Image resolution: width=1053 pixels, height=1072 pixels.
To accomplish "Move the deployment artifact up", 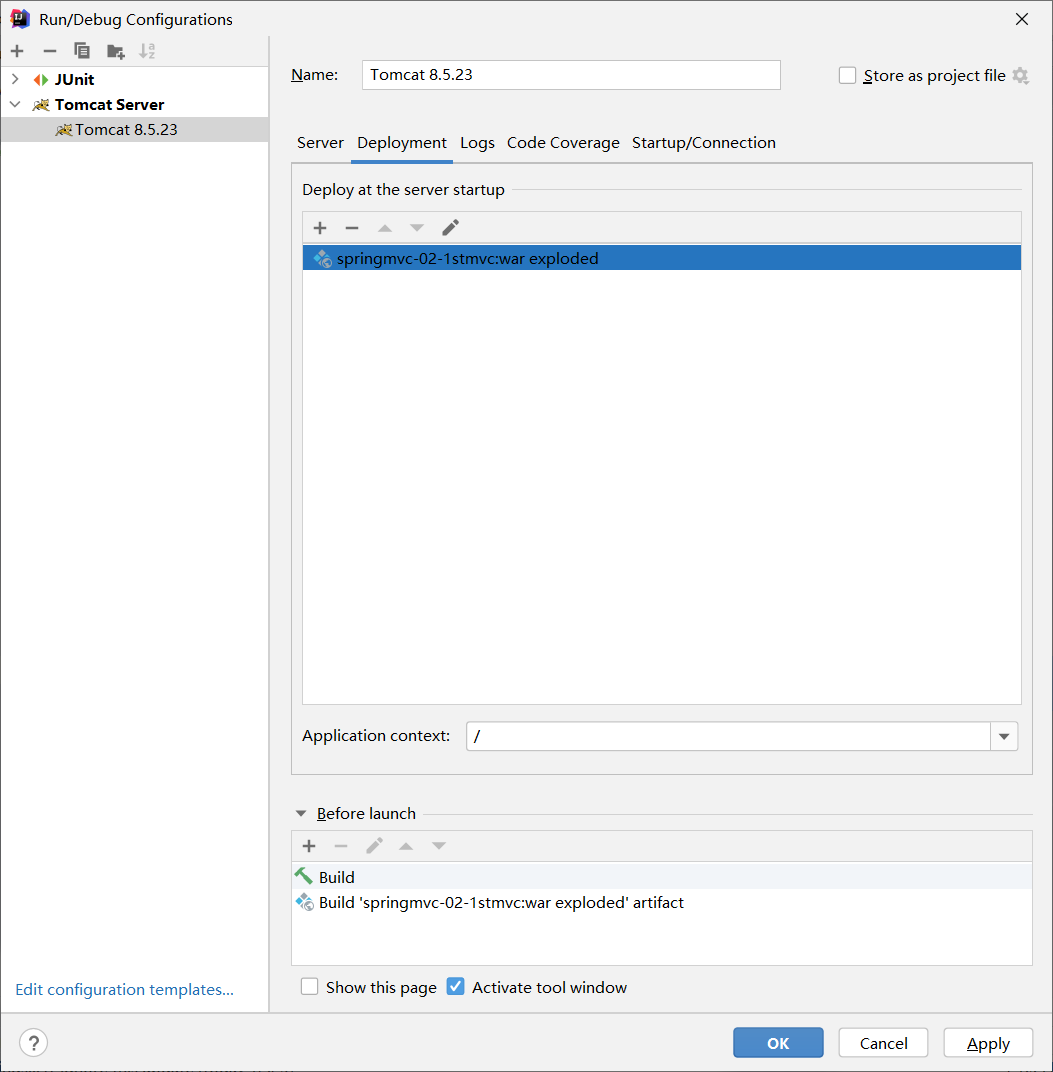I will point(385,228).
